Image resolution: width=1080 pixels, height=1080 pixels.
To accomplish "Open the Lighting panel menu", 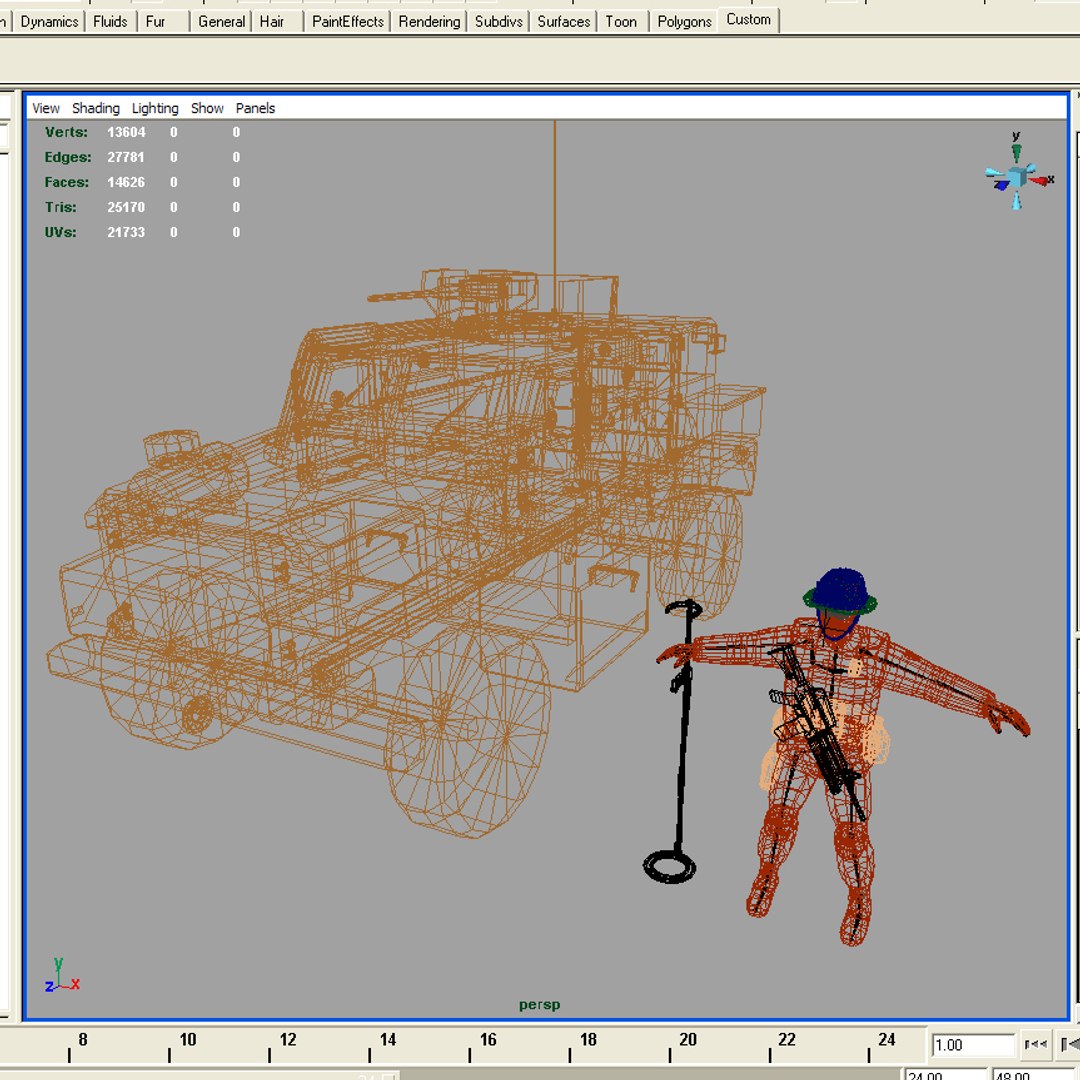I will pos(155,108).
